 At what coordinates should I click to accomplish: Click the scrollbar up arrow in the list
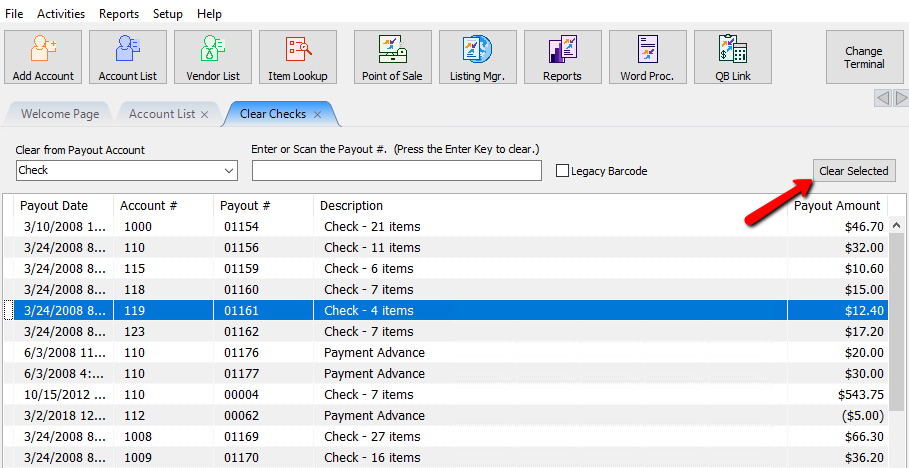point(896,226)
